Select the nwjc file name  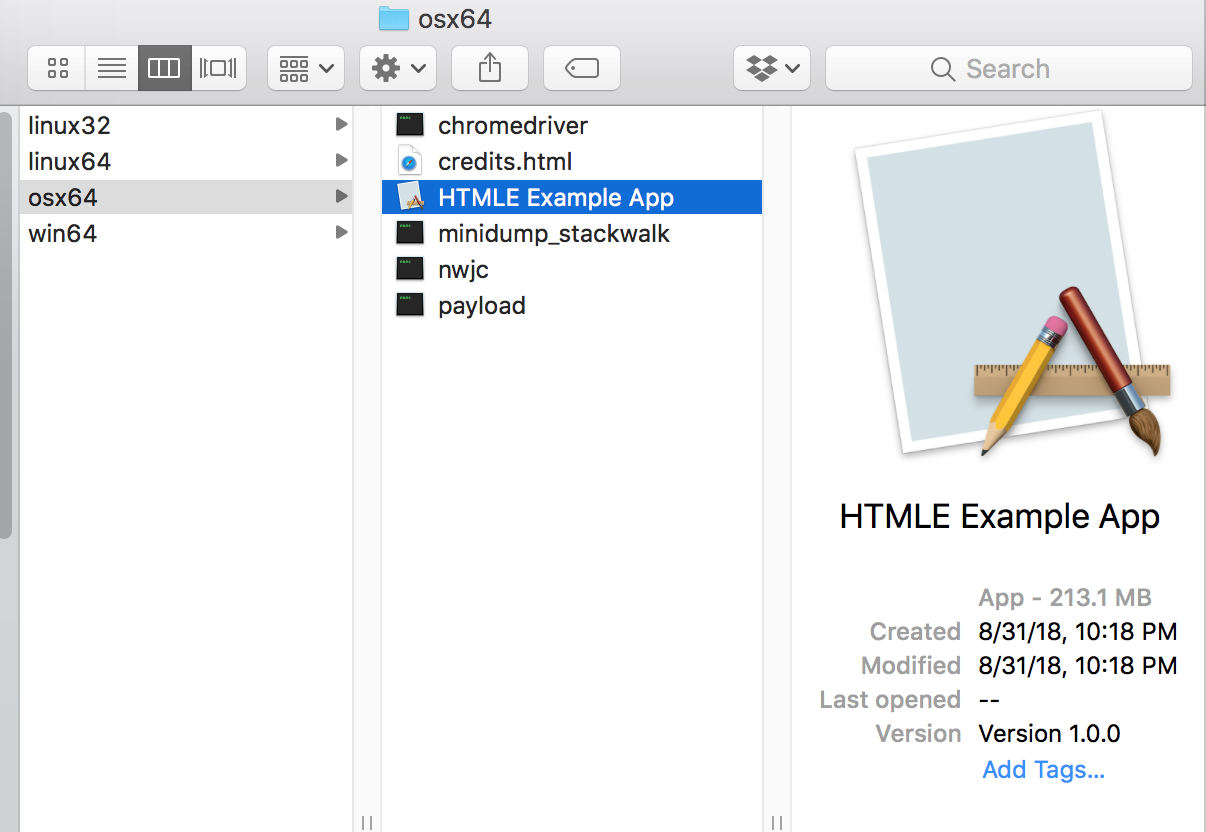point(463,270)
